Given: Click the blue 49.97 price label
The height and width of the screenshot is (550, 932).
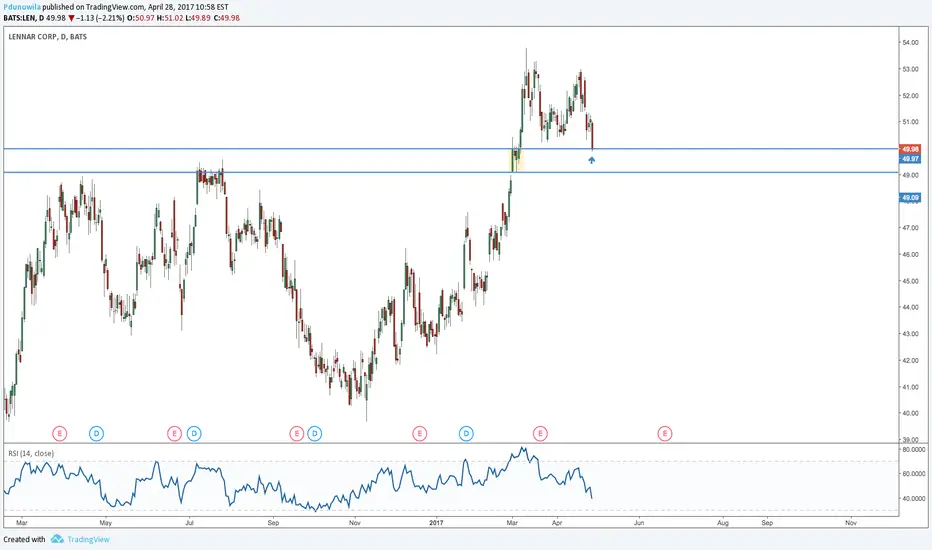Looking at the screenshot, I should pos(910,159).
